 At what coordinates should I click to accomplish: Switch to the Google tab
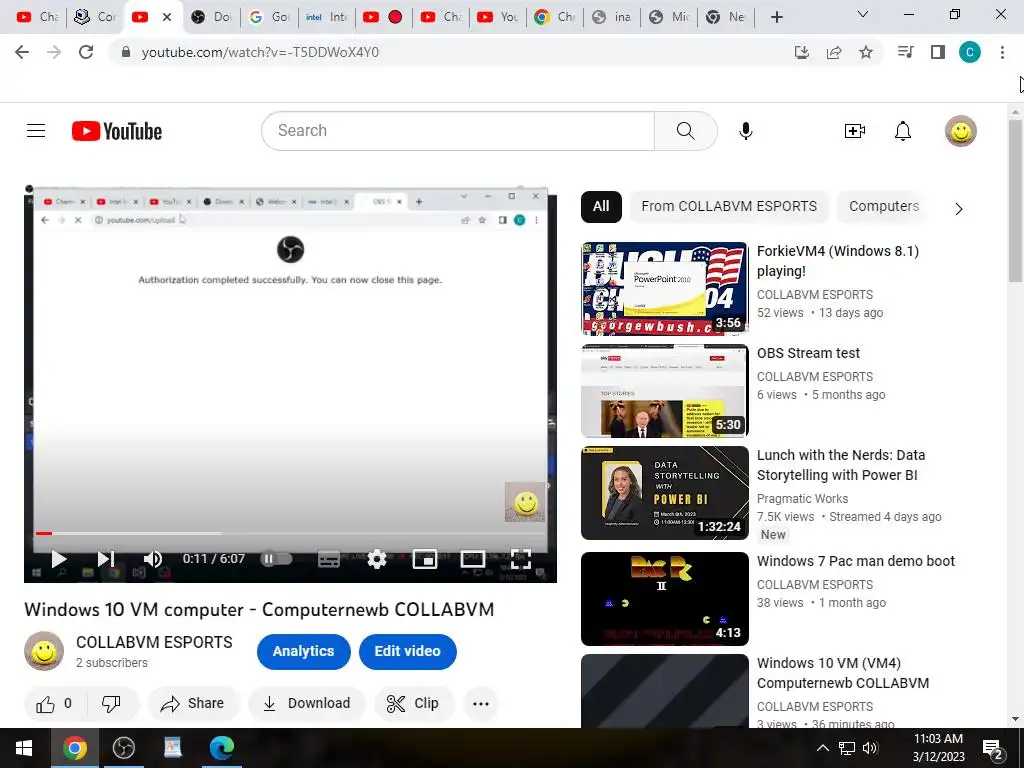[269, 17]
